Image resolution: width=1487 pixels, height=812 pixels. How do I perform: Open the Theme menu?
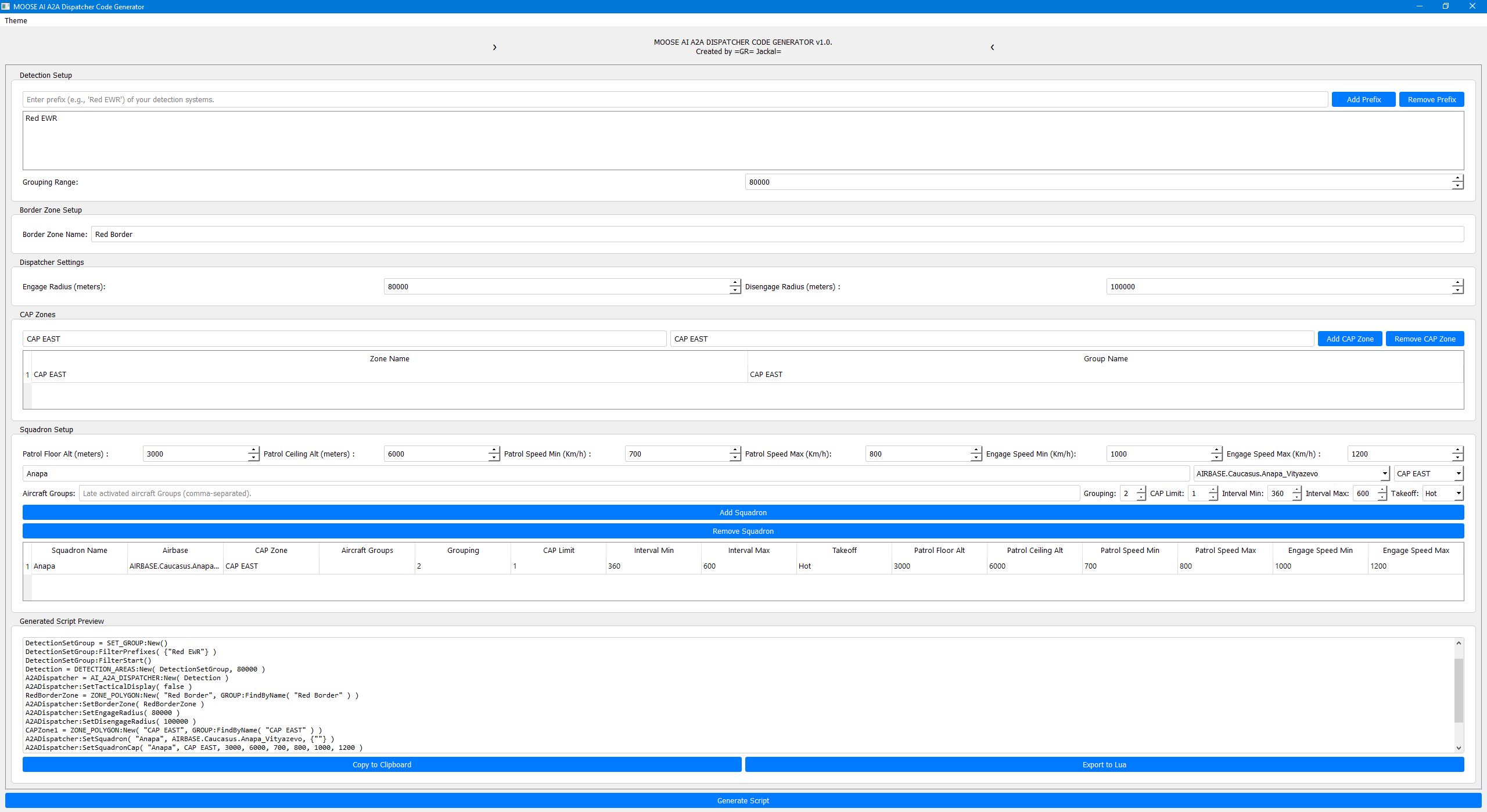[15, 20]
